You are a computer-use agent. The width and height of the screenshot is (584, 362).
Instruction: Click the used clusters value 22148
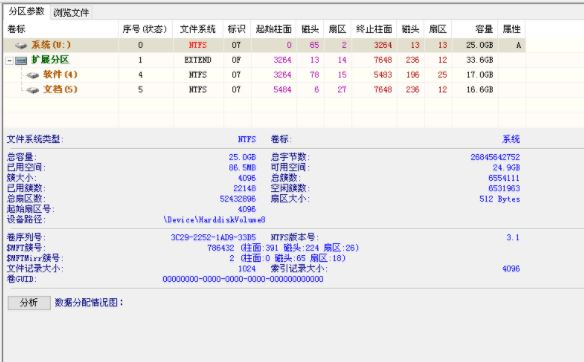[x=244, y=188]
